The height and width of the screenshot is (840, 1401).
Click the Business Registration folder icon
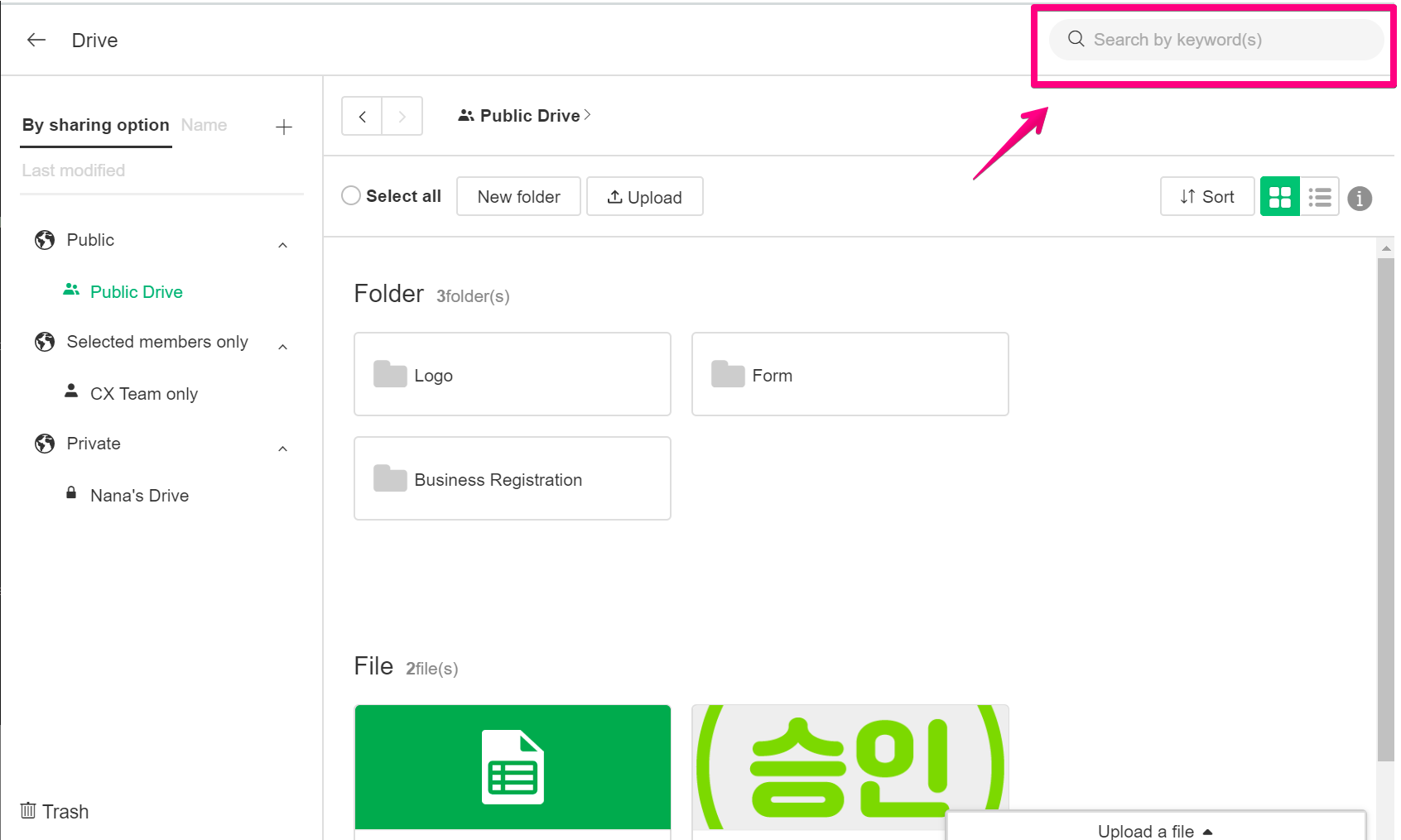pos(390,478)
